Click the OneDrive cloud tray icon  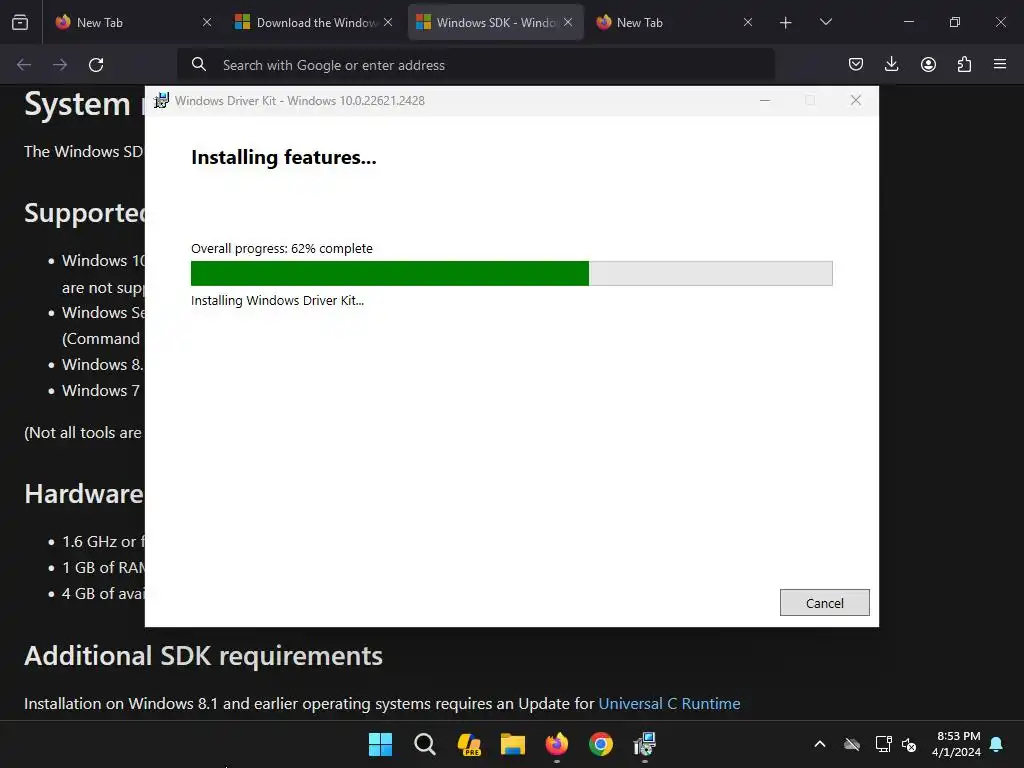coord(852,744)
